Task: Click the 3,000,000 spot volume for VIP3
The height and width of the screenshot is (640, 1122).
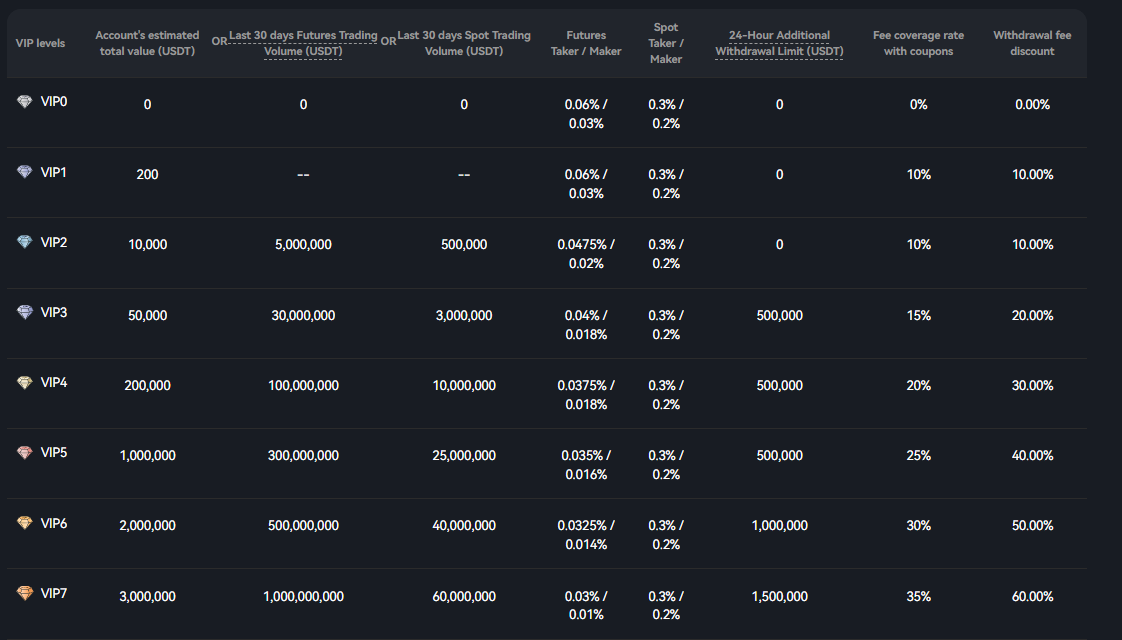Action: click(464, 316)
